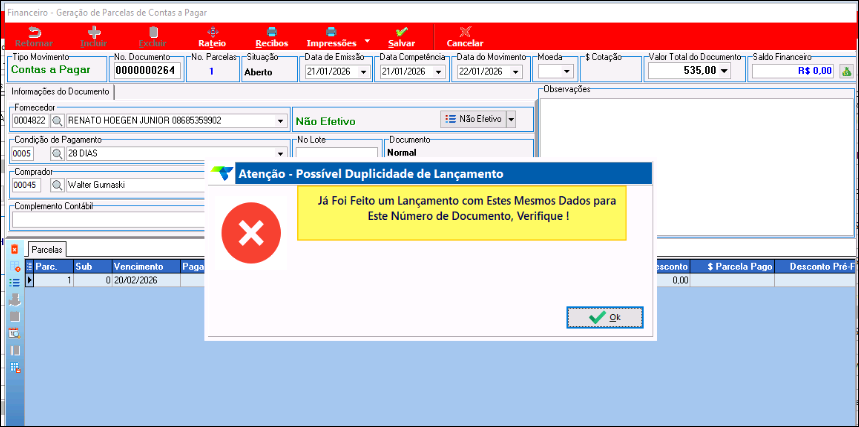Click the $ Parcela Pago column header
Screen dimensions: 859x427
coord(732,266)
